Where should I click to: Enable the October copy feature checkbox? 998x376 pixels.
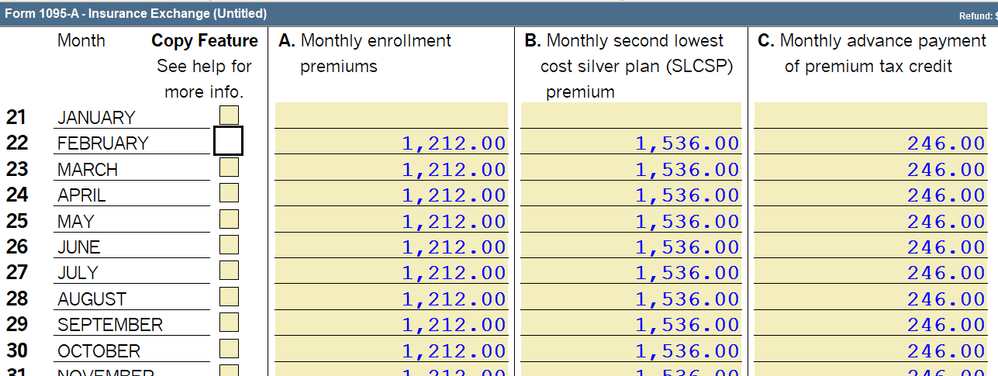229,349
